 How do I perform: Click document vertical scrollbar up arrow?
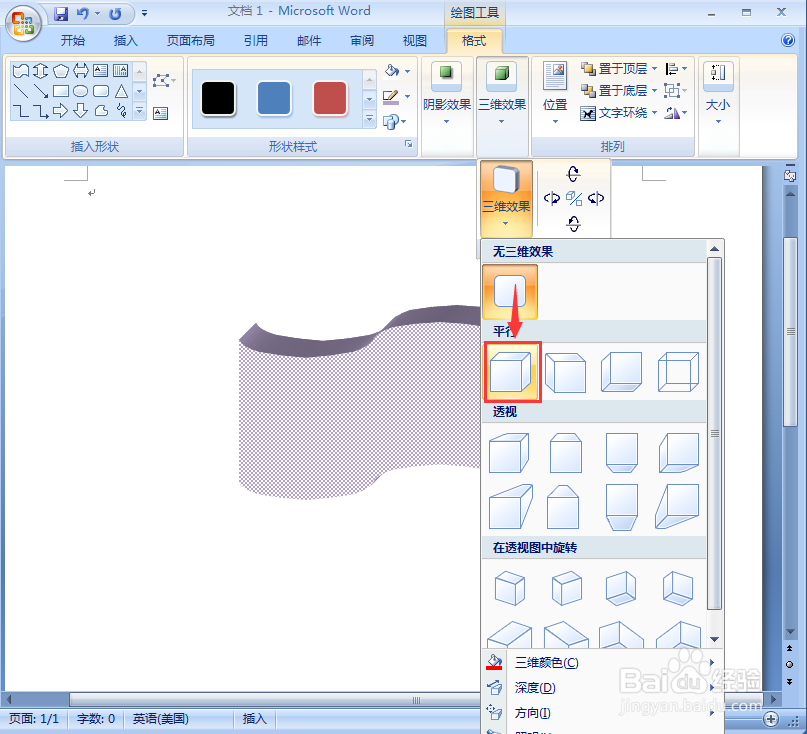790,194
